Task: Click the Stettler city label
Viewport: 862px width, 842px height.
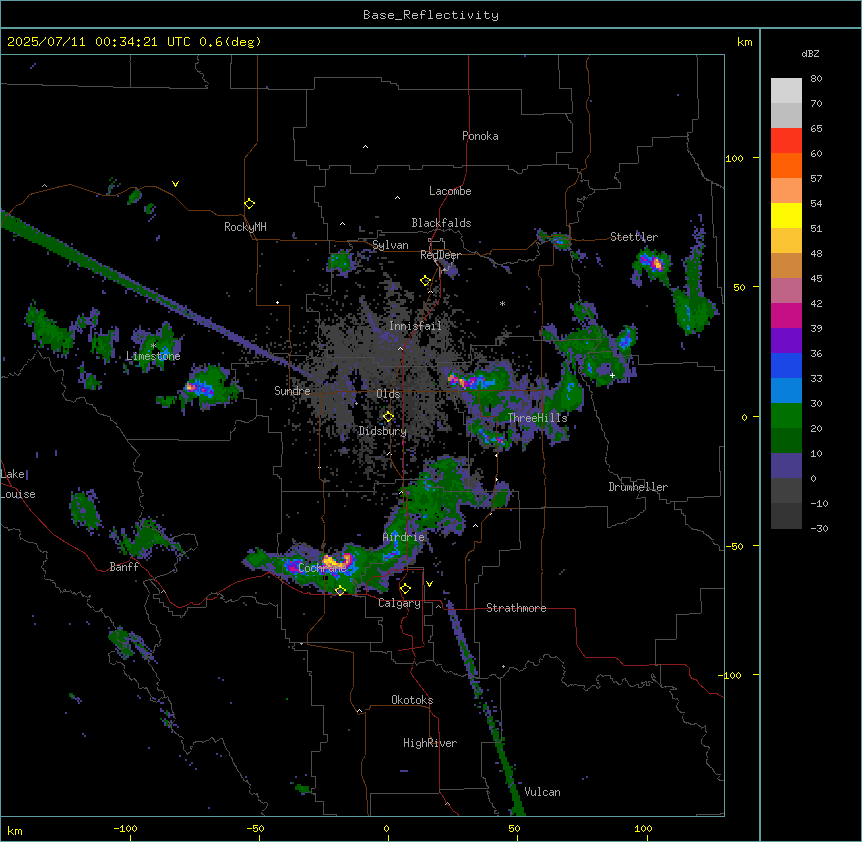Action: click(x=634, y=237)
